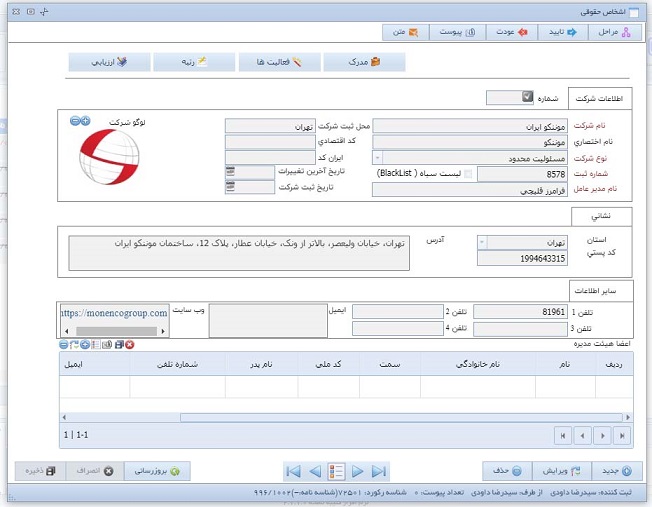Click the ایمیل text area
Image resolution: width=652 pixels, height=507 pixels.
pos(268,320)
